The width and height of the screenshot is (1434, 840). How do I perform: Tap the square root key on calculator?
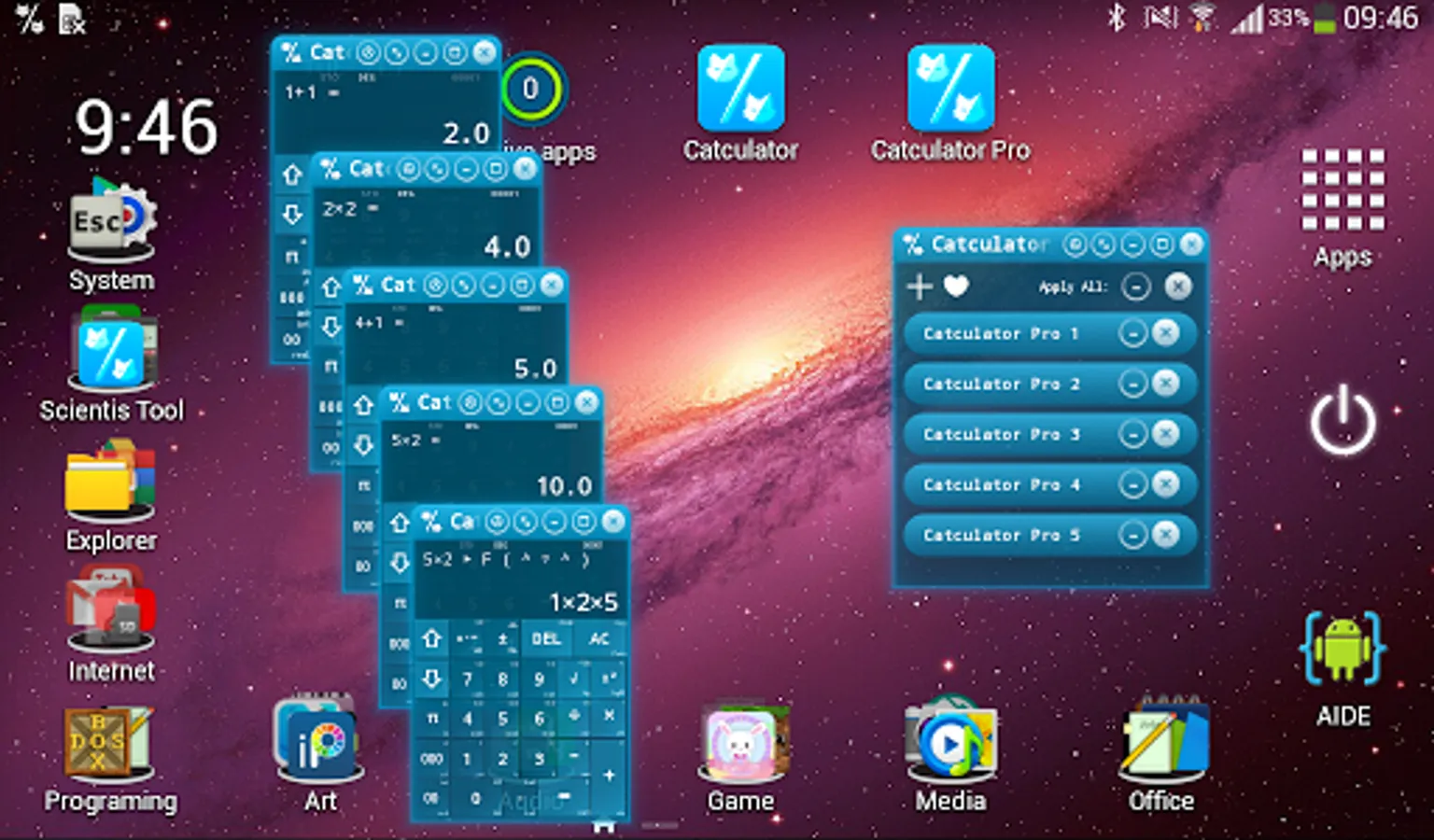[574, 679]
